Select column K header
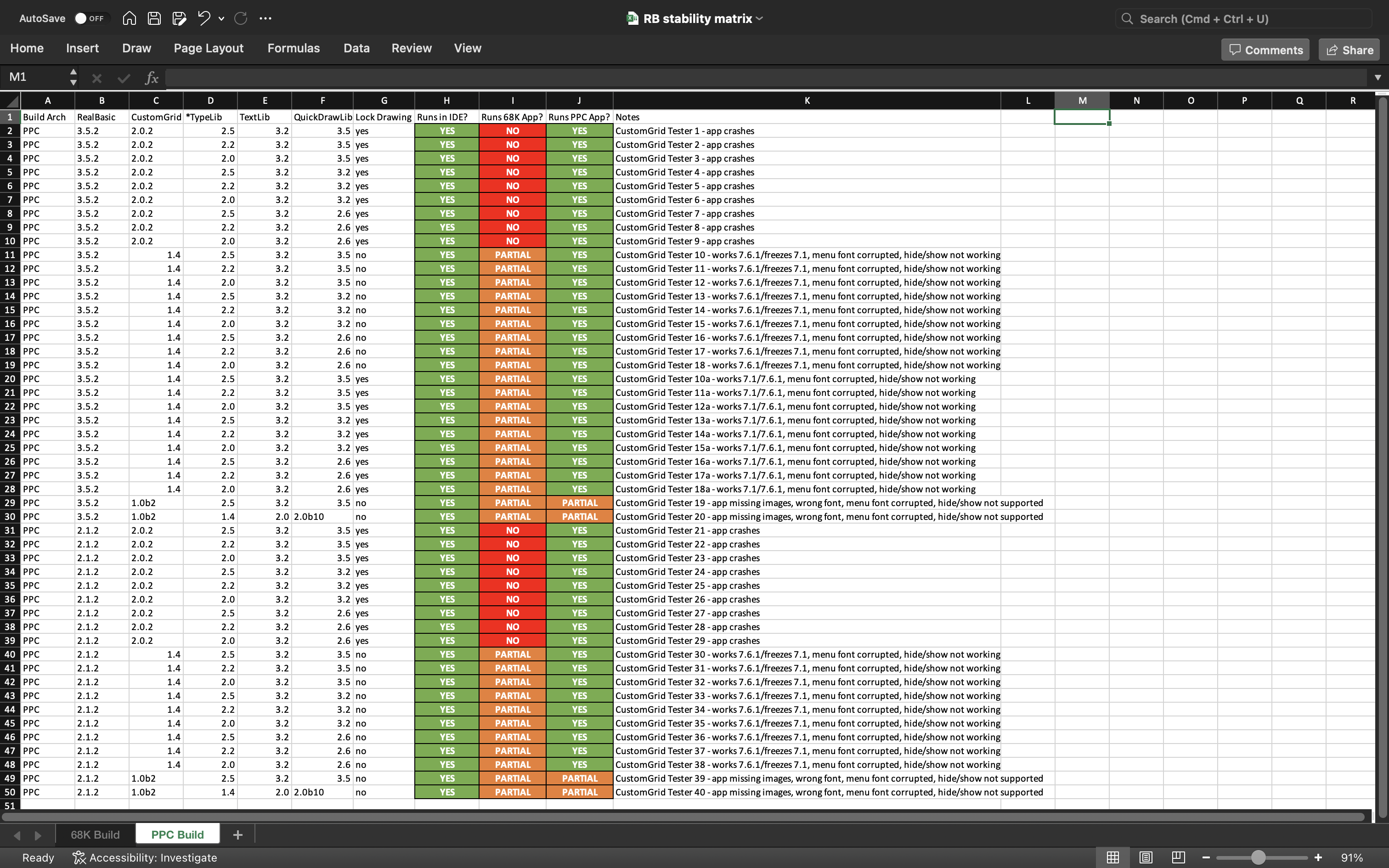 [x=807, y=101]
